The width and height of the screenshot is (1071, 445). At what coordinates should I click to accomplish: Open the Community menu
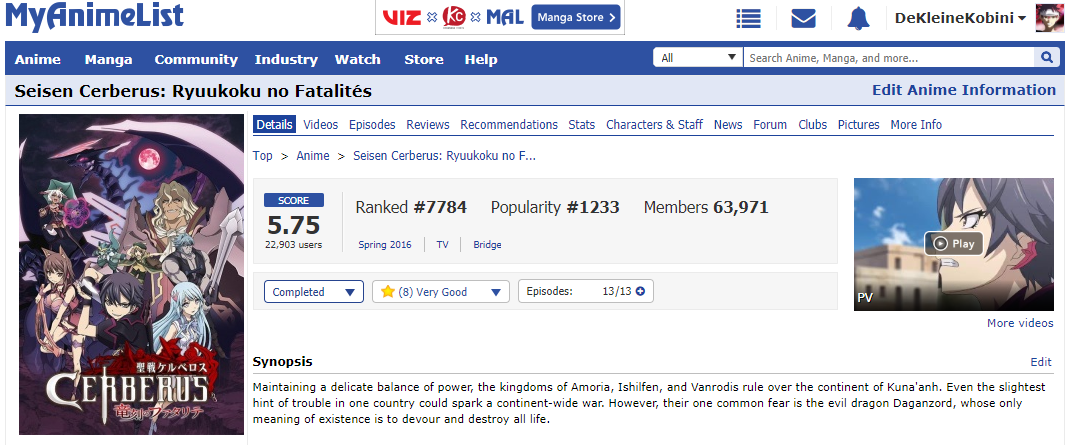pos(196,59)
